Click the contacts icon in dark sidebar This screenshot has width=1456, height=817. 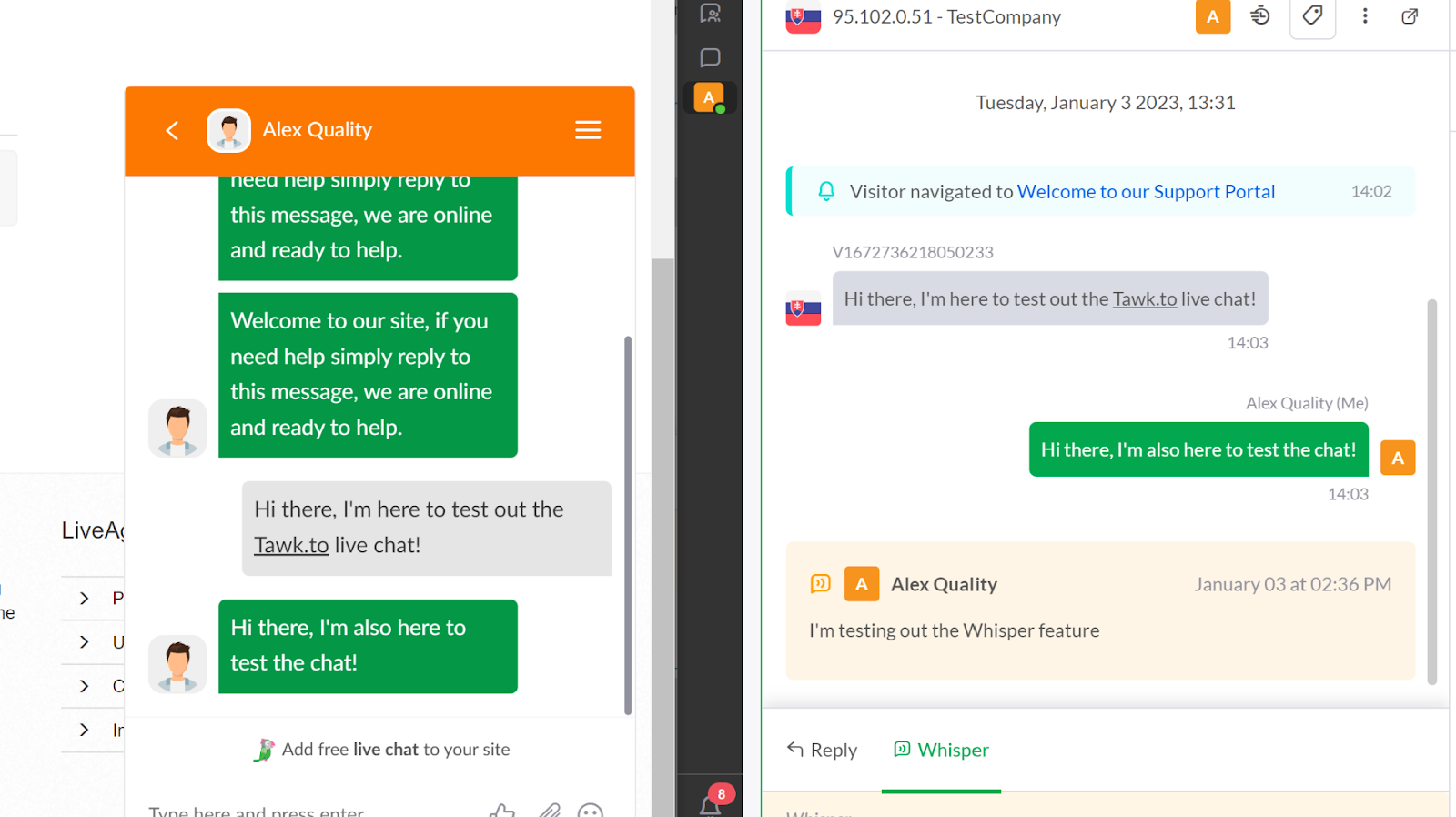click(x=710, y=14)
